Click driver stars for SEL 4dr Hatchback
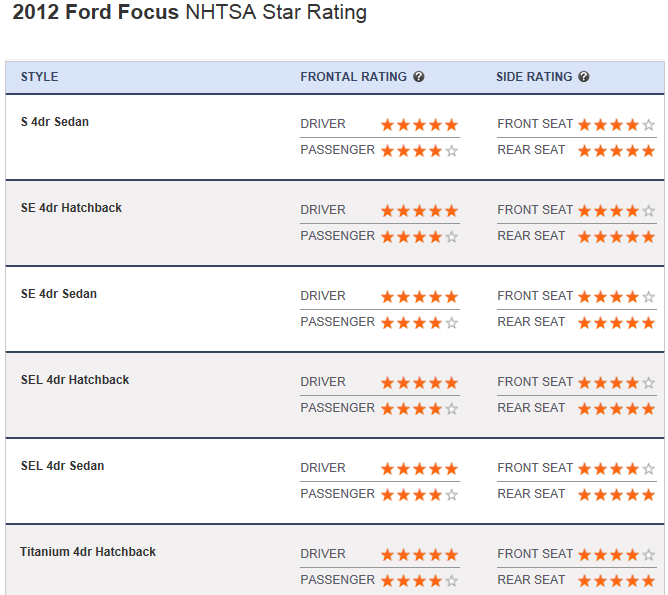This screenshot has height=595, width=668. [419, 383]
